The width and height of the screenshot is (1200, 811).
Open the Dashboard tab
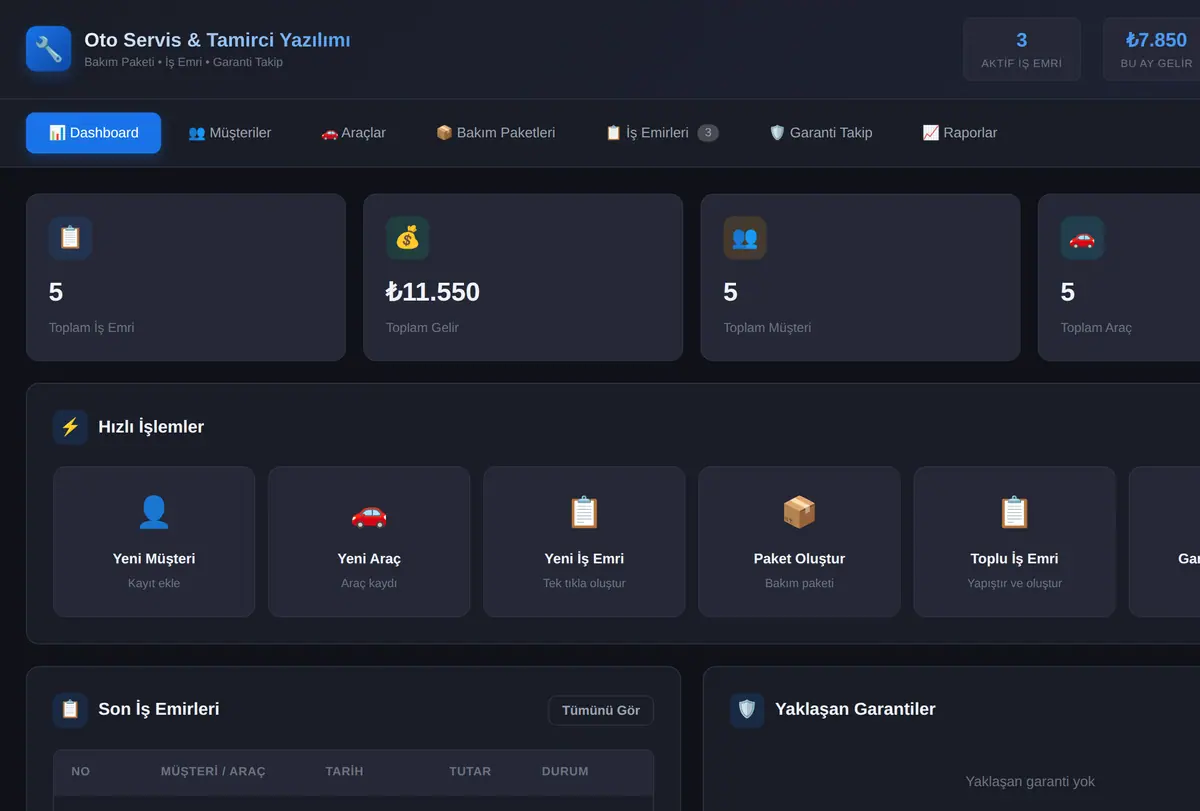click(93, 133)
